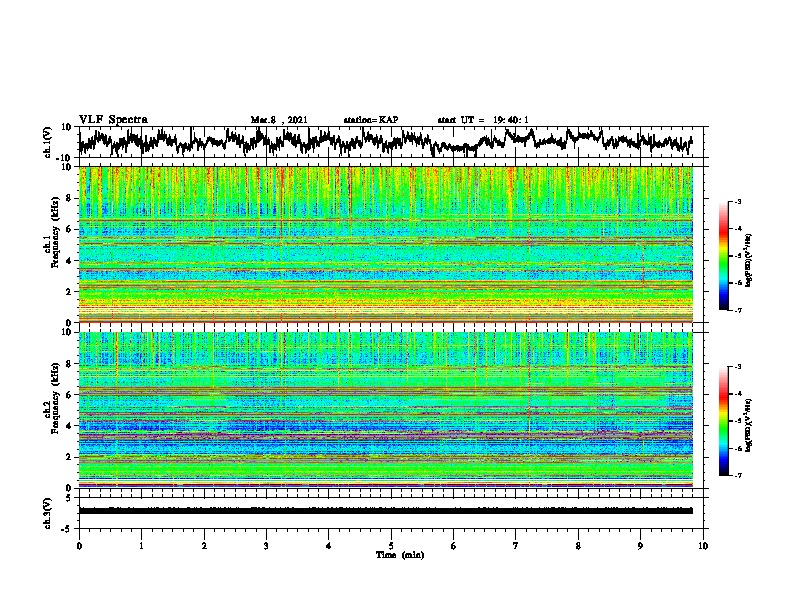Click time axis tick label "1"

(x=141, y=546)
